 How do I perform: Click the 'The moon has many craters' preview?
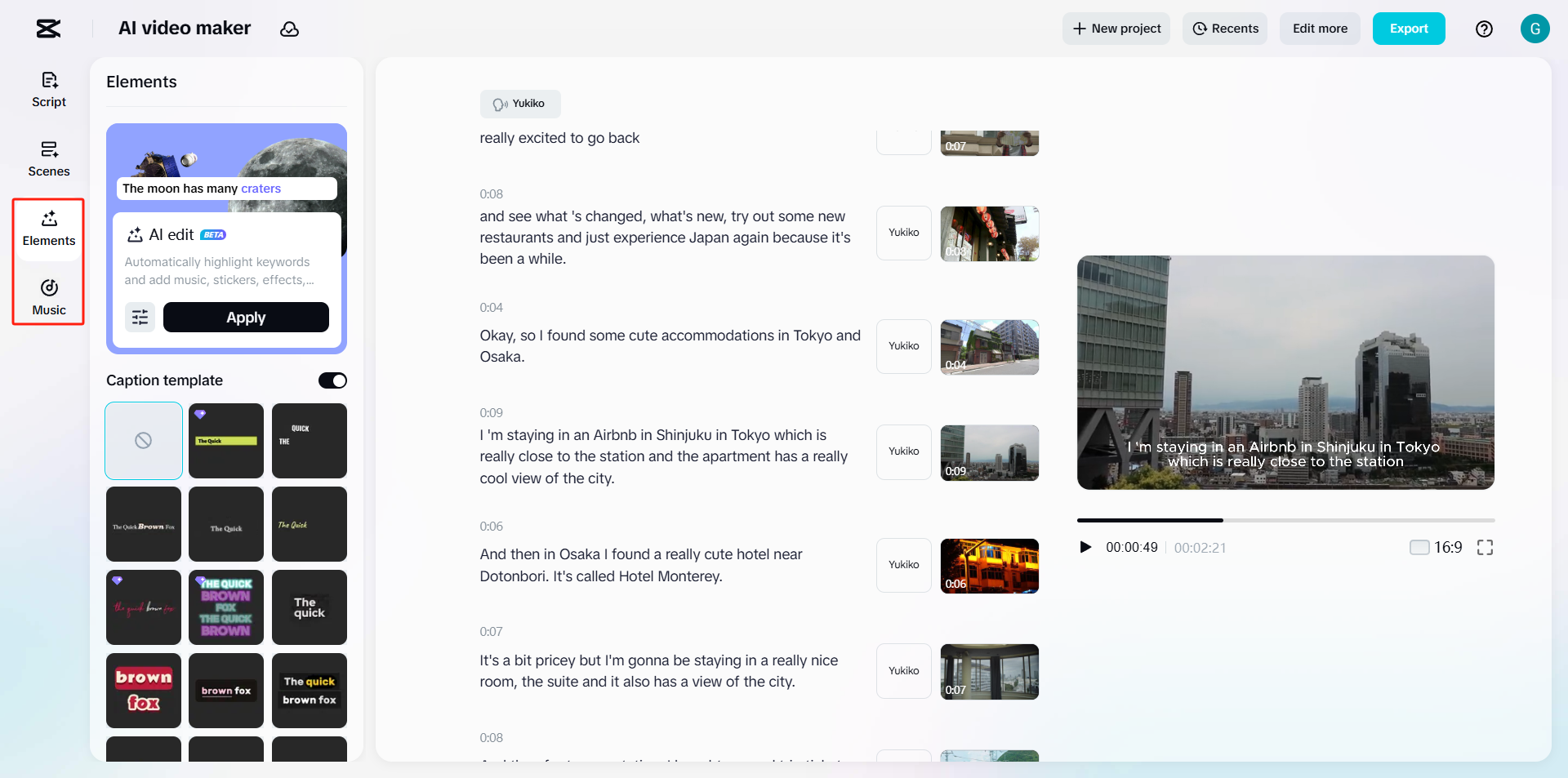226,189
